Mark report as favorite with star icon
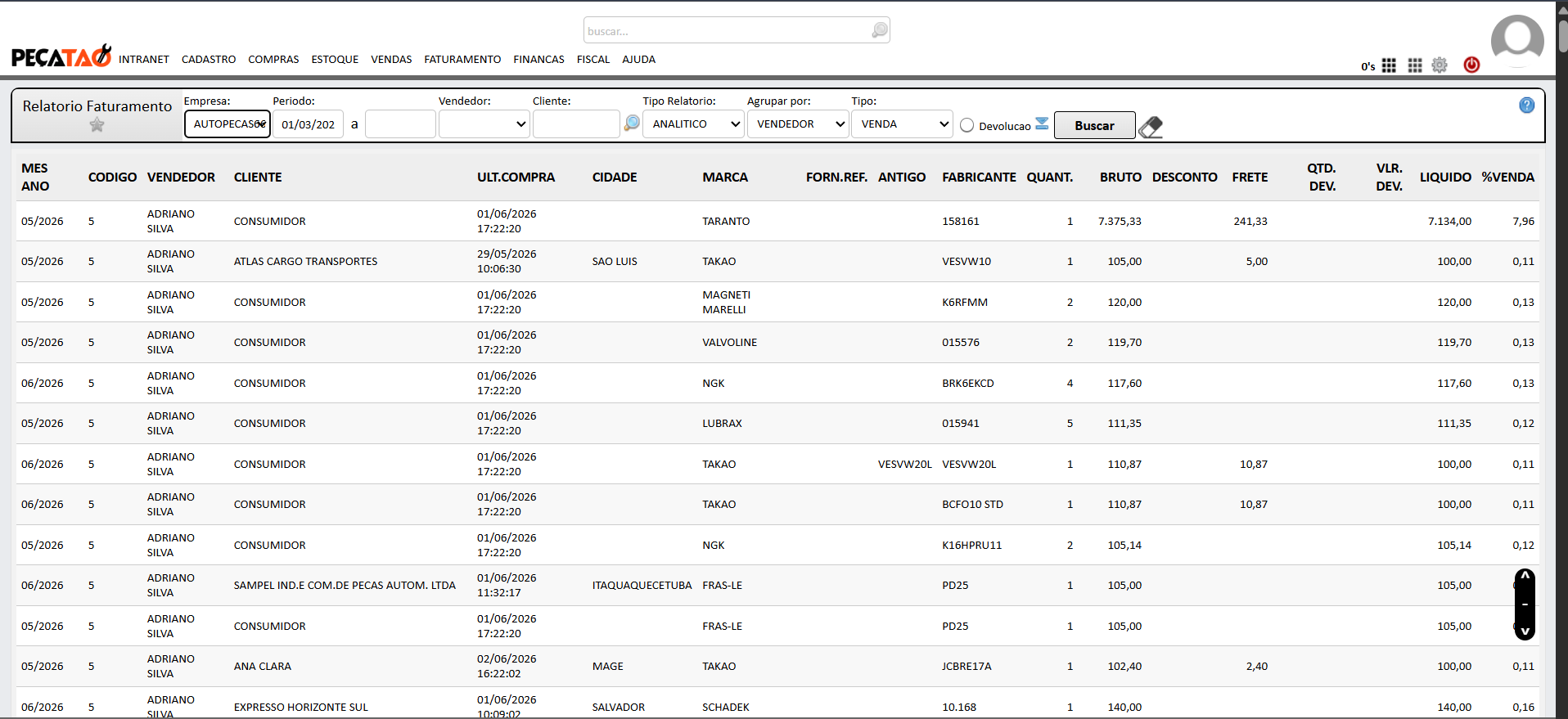Viewport: 1568px width, 719px height. (x=97, y=125)
